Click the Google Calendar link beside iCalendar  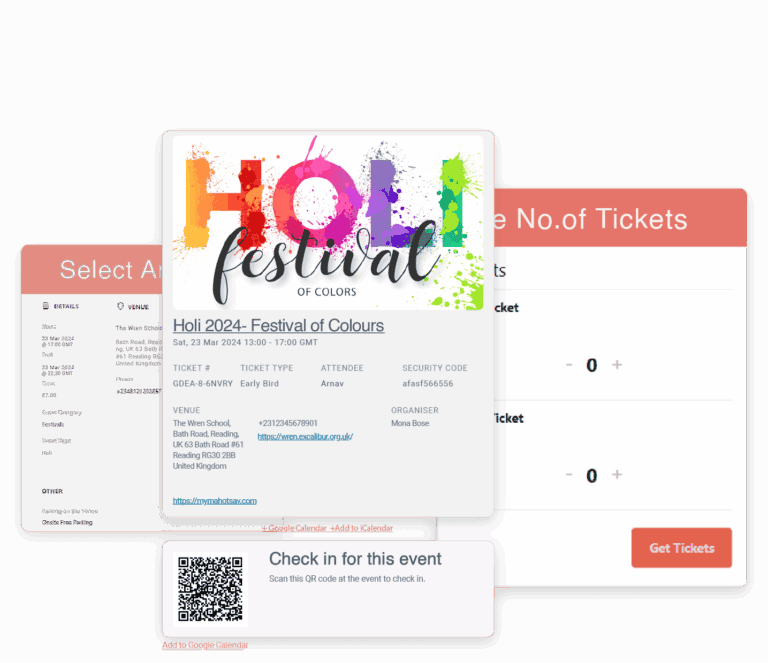click(295, 528)
